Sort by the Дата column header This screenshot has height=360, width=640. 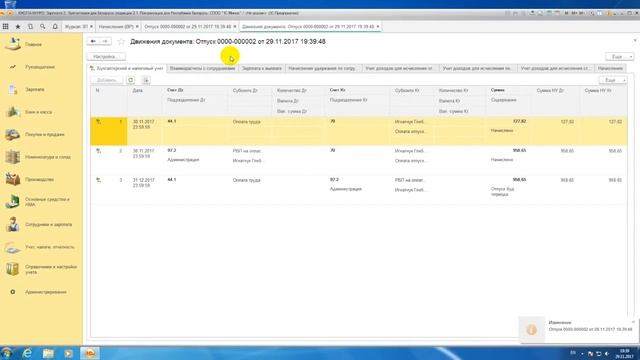(x=138, y=90)
